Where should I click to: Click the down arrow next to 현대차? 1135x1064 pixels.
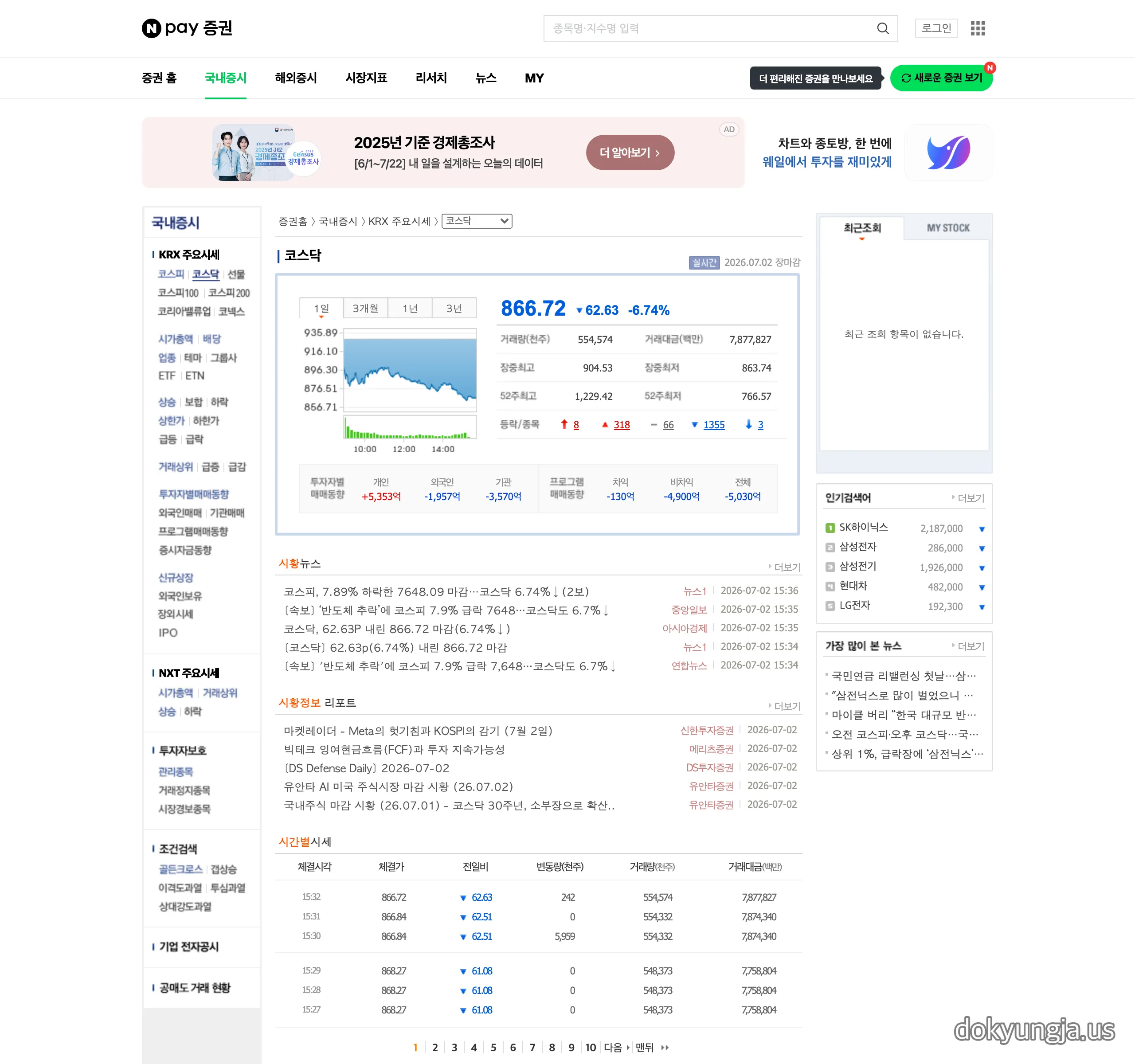(982, 587)
